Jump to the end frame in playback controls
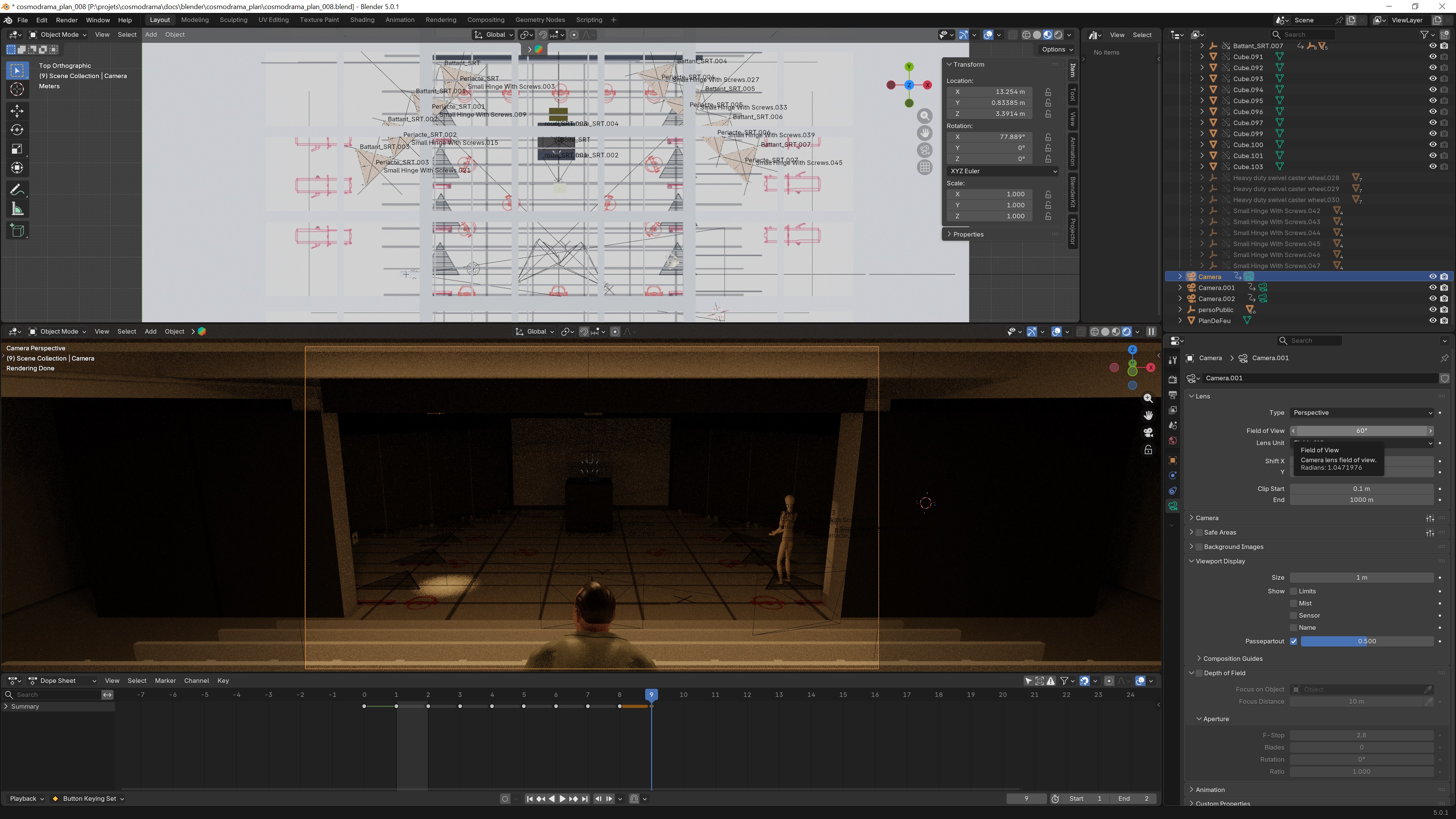Screen dimensions: 1456x819 pyautogui.click(x=585, y=799)
